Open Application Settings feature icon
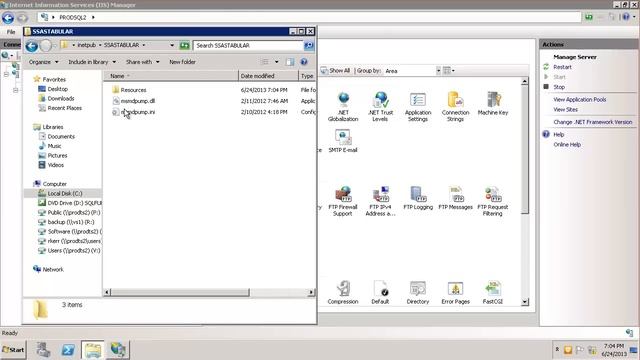 (418, 107)
